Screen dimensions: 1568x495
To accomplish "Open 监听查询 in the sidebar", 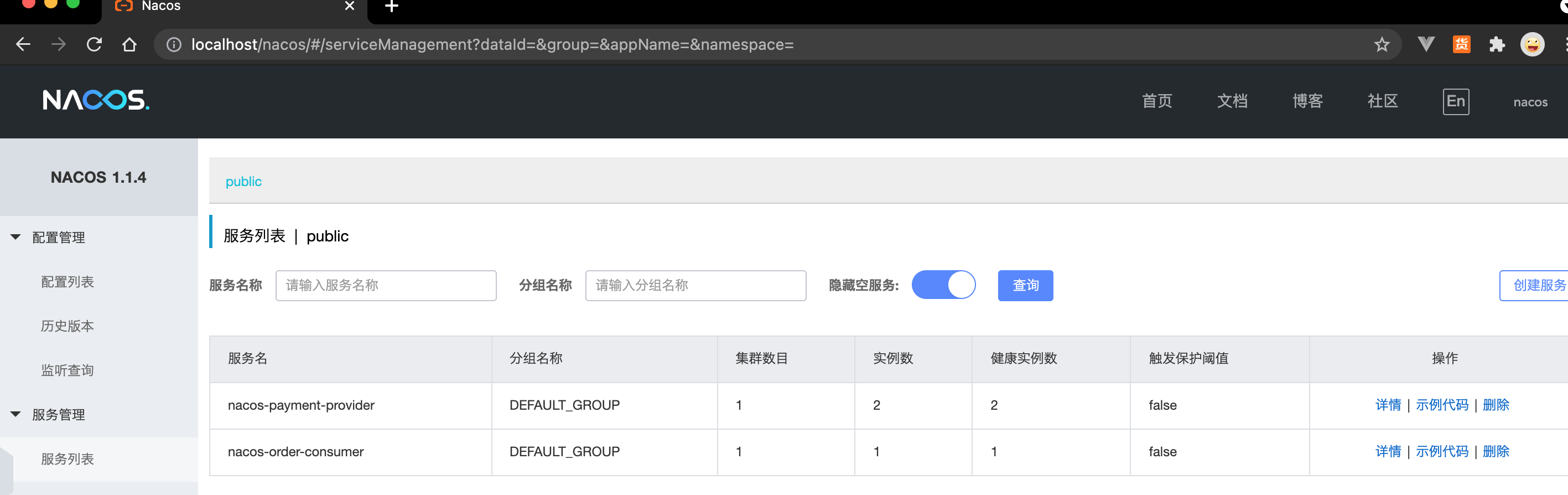I will tap(67, 370).
